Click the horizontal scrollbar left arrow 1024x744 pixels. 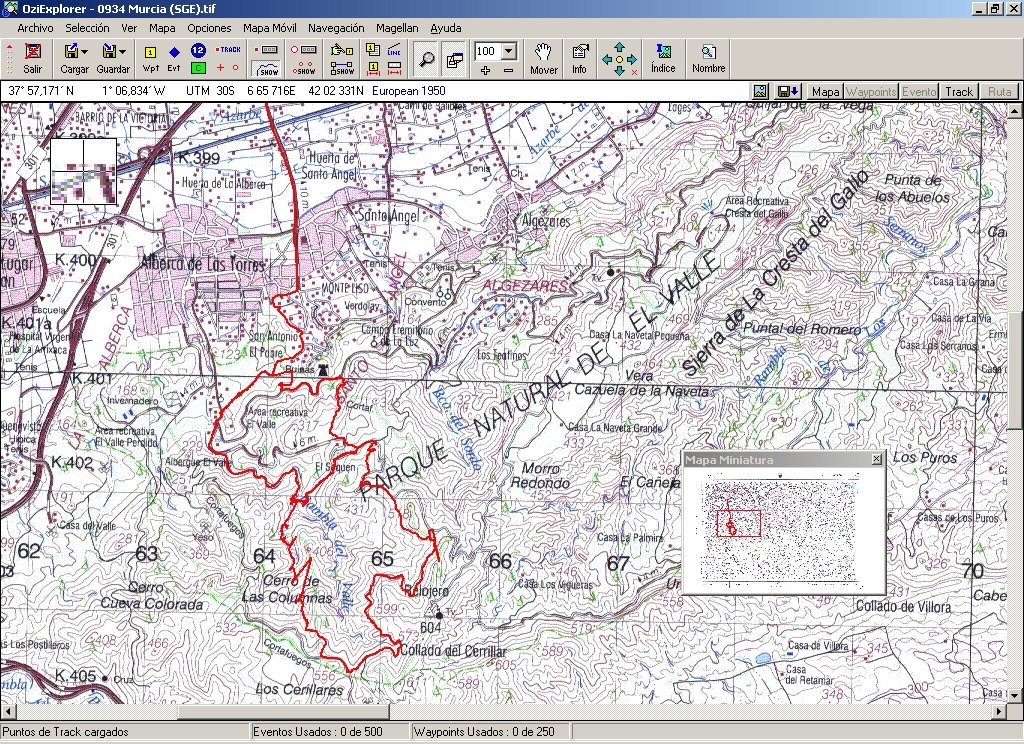(7, 711)
